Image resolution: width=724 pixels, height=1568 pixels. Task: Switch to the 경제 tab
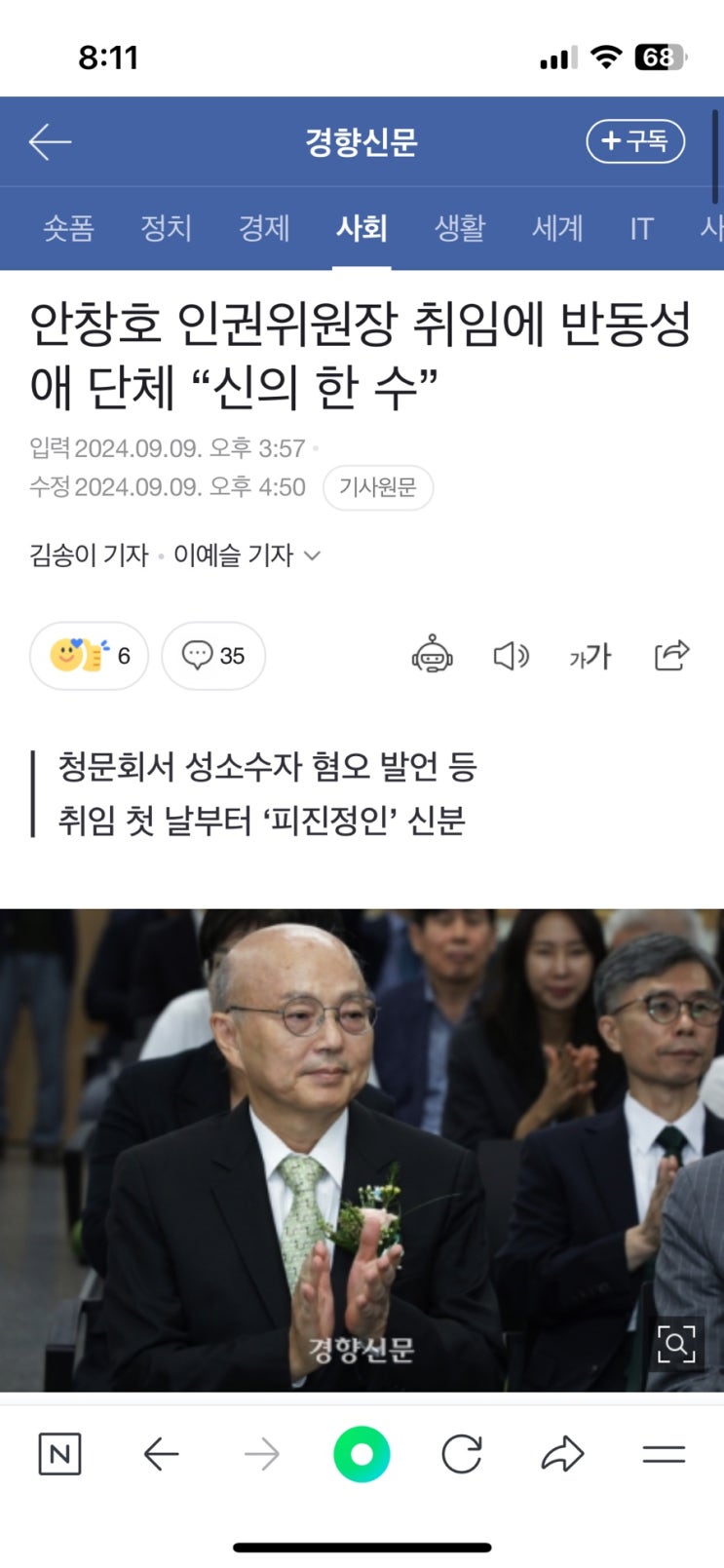pyautogui.click(x=264, y=228)
